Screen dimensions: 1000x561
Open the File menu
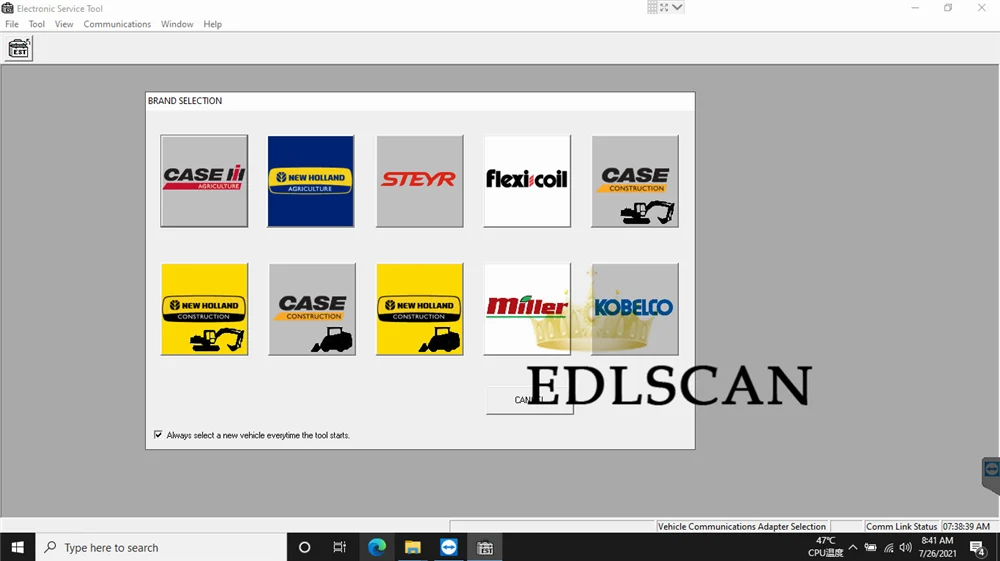[12, 24]
